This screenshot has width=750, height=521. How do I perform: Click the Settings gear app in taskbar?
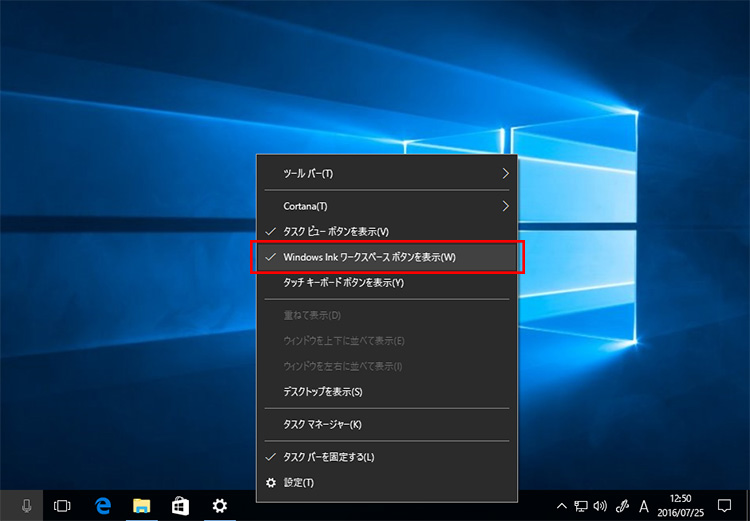[220, 506]
